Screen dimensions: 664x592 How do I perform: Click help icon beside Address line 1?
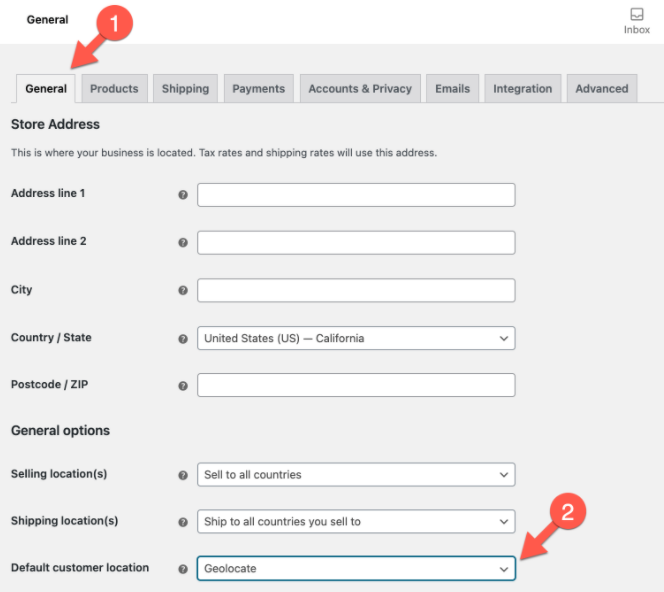point(183,195)
